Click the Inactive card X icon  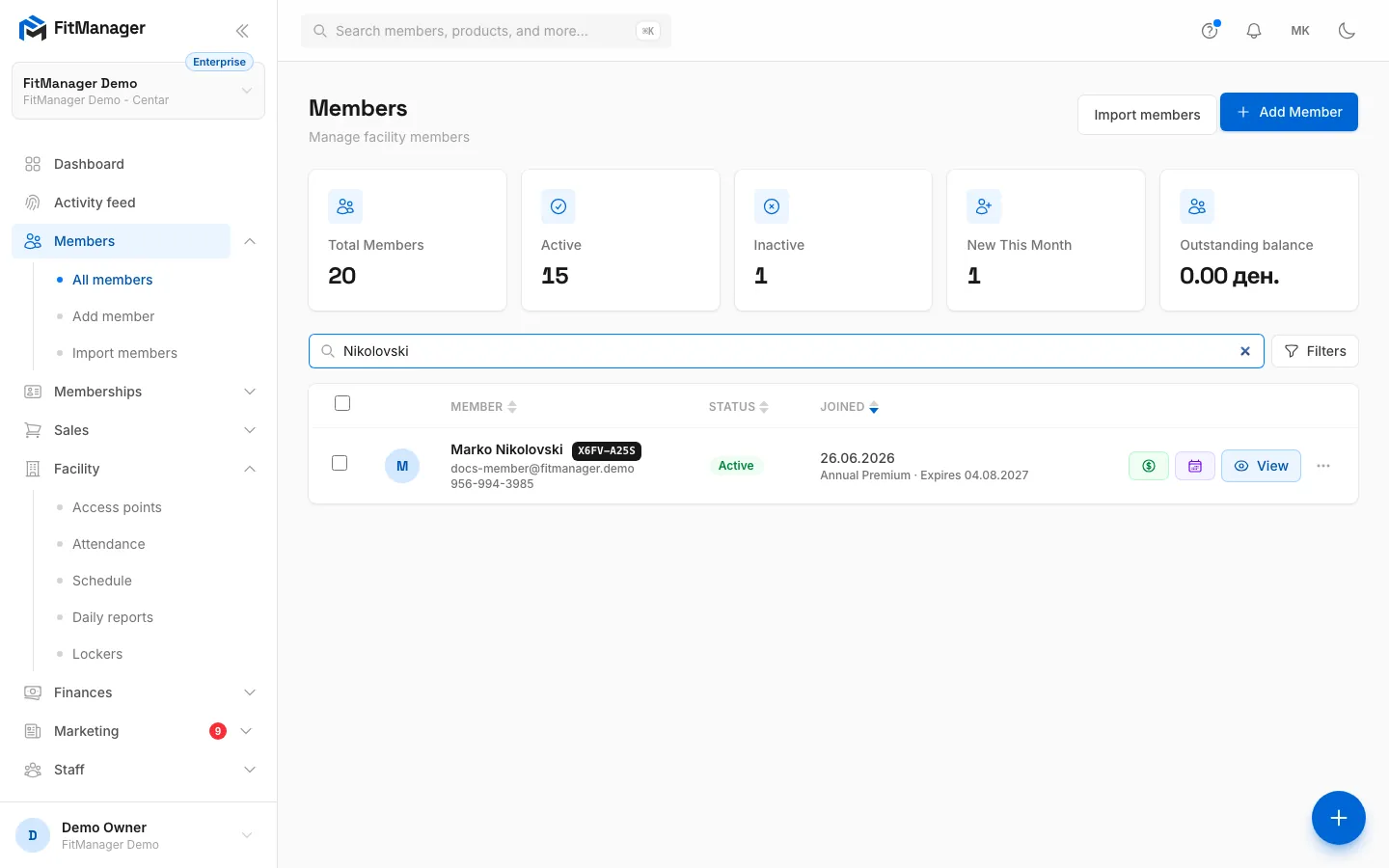click(772, 206)
